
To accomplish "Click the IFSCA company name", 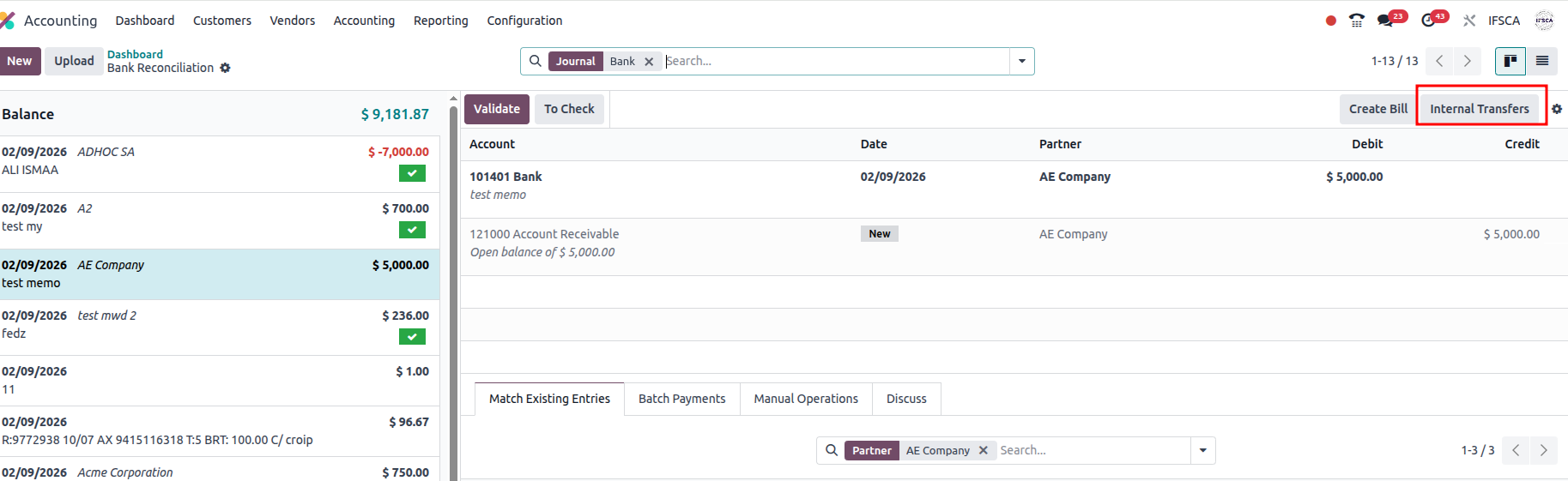I will coord(1504,21).
